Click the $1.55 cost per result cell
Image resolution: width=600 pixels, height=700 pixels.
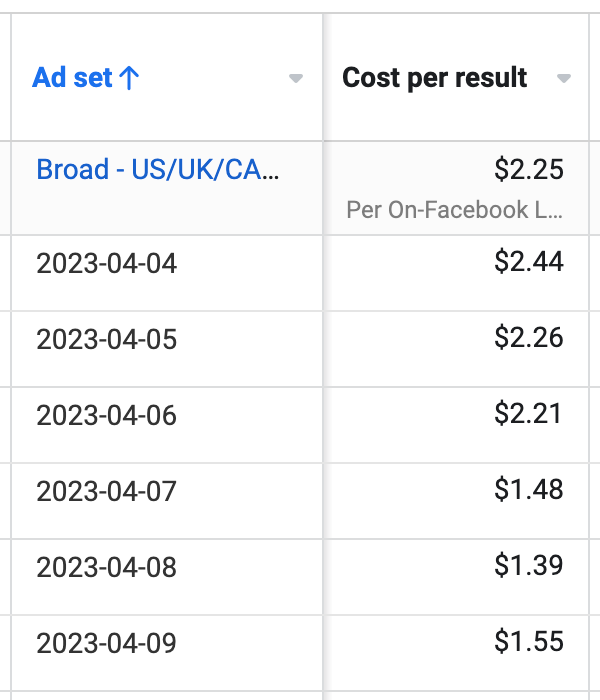pyautogui.click(x=528, y=641)
